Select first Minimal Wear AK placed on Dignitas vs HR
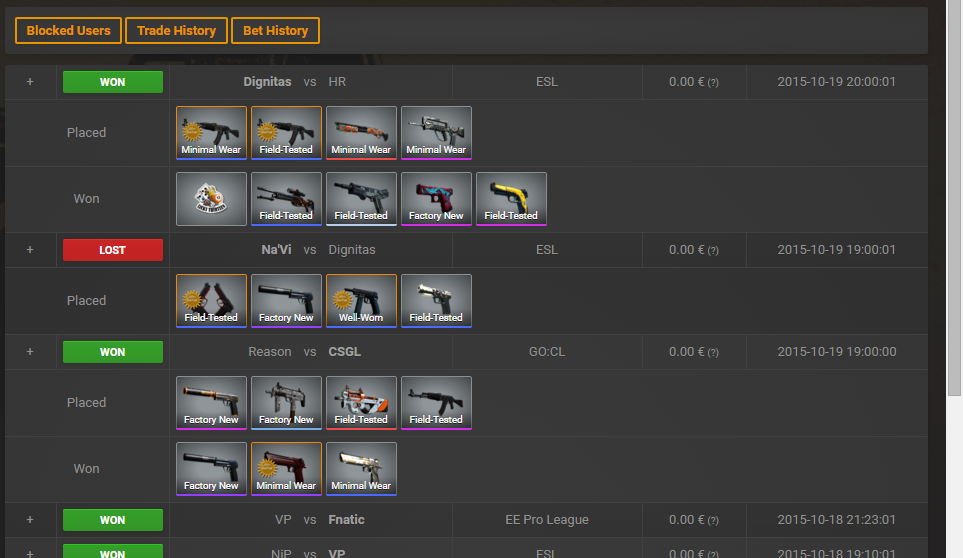 211,133
